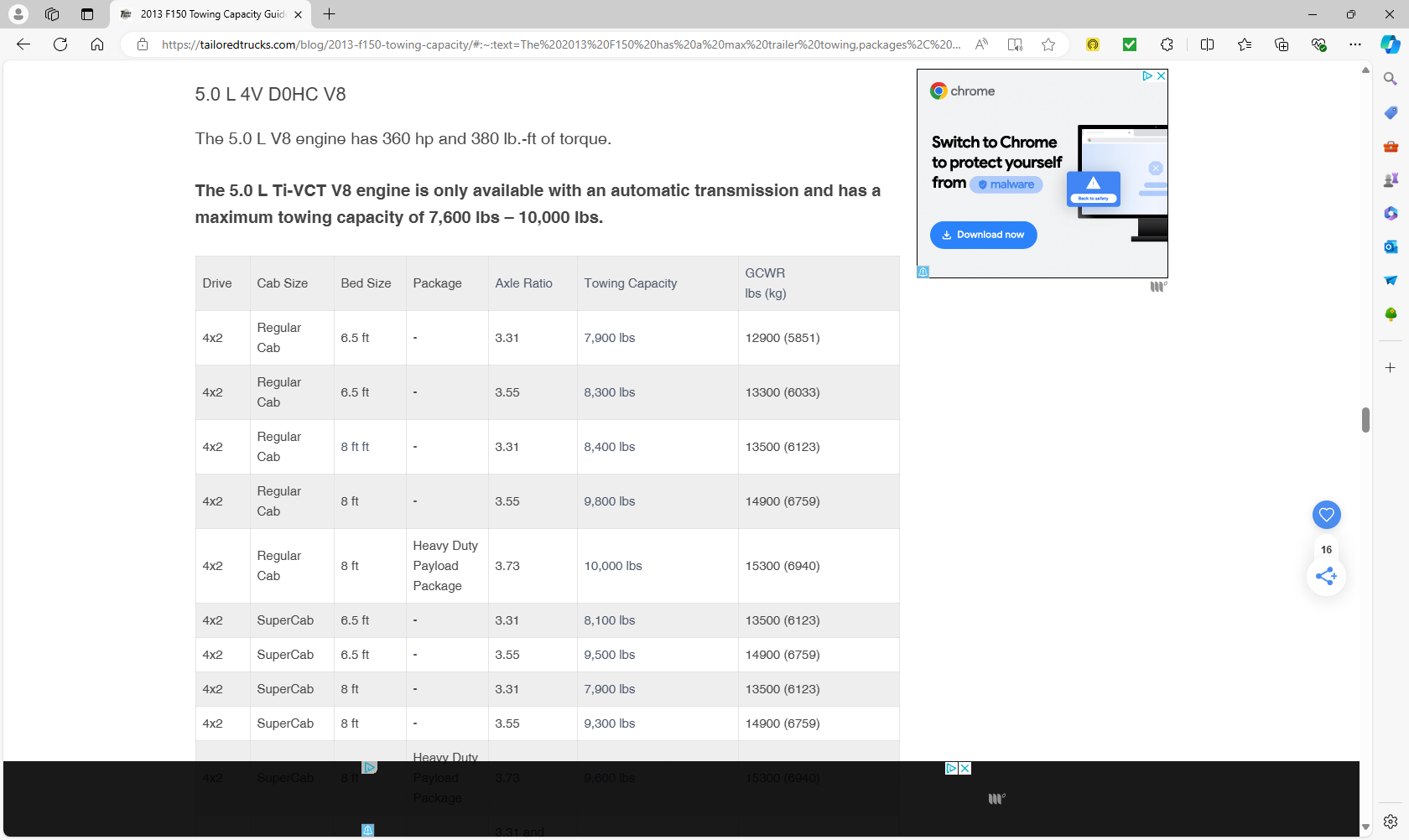View site information lock icon
Image resolution: width=1409 pixels, height=840 pixels.
[x=143, y=44]
